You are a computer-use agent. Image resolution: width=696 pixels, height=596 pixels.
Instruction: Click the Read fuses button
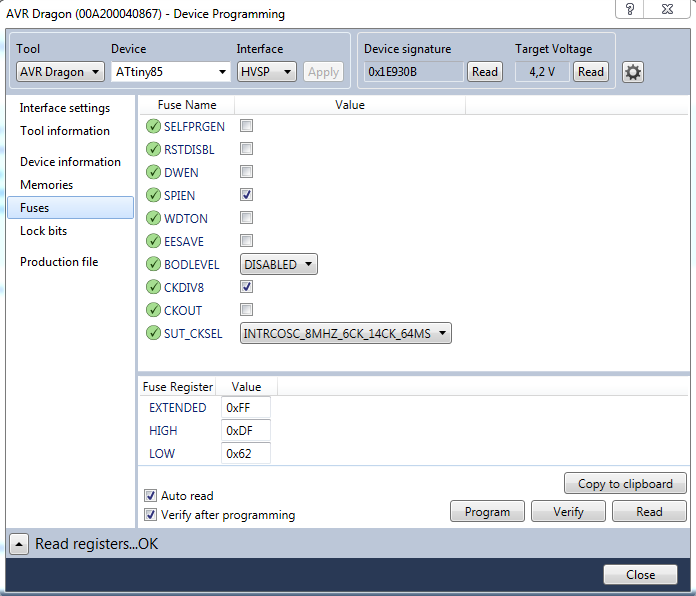point(649,512)
